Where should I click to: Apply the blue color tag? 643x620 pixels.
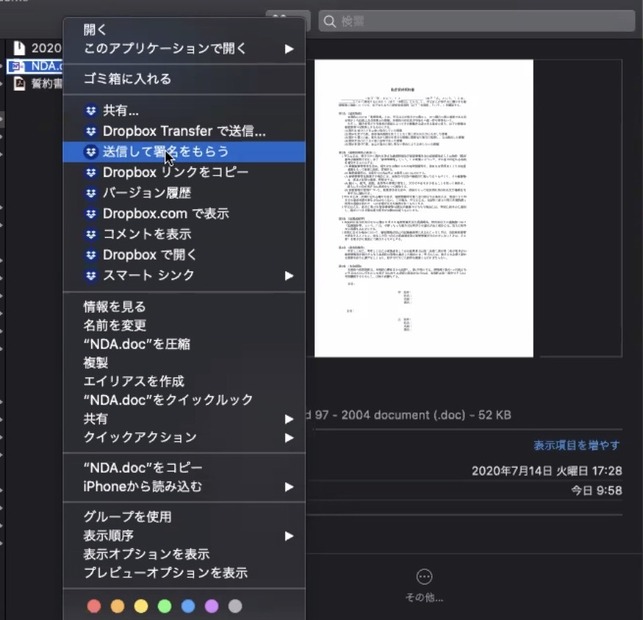[x=188, y=606]
